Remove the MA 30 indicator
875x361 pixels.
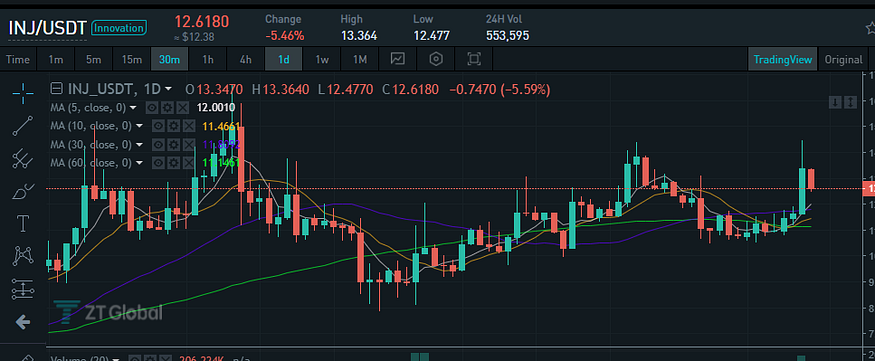pos(189,145)
